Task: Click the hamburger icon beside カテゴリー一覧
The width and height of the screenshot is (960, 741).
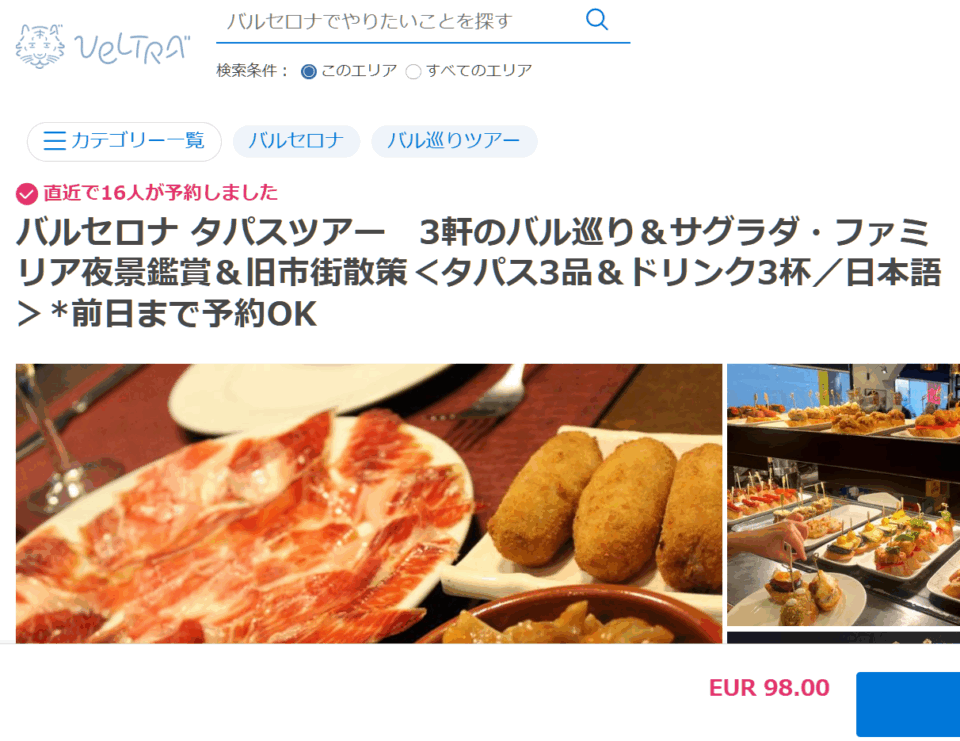Action: [54, 141]
